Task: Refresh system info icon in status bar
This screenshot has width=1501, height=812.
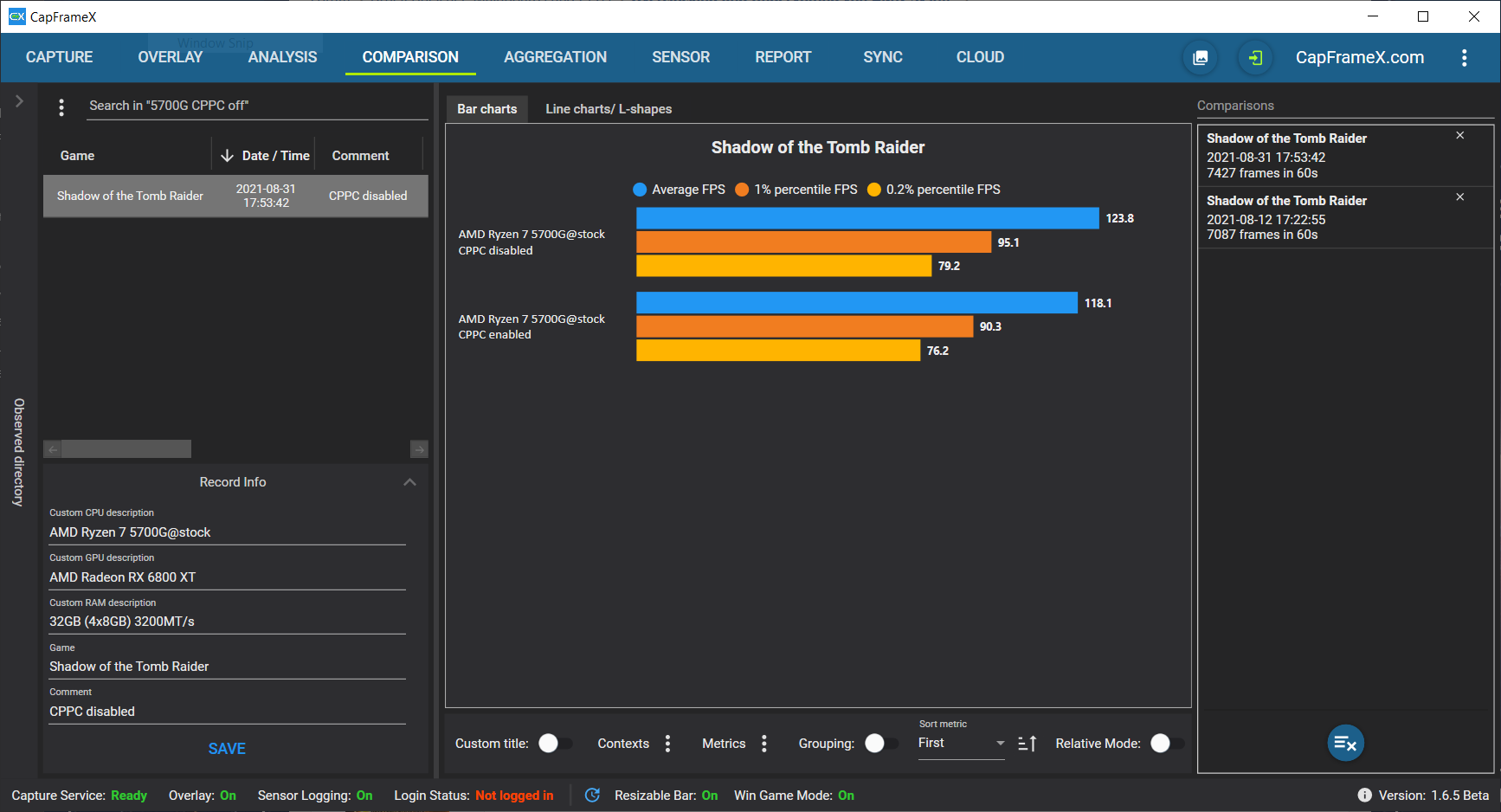Action: (x=592, y=795)
